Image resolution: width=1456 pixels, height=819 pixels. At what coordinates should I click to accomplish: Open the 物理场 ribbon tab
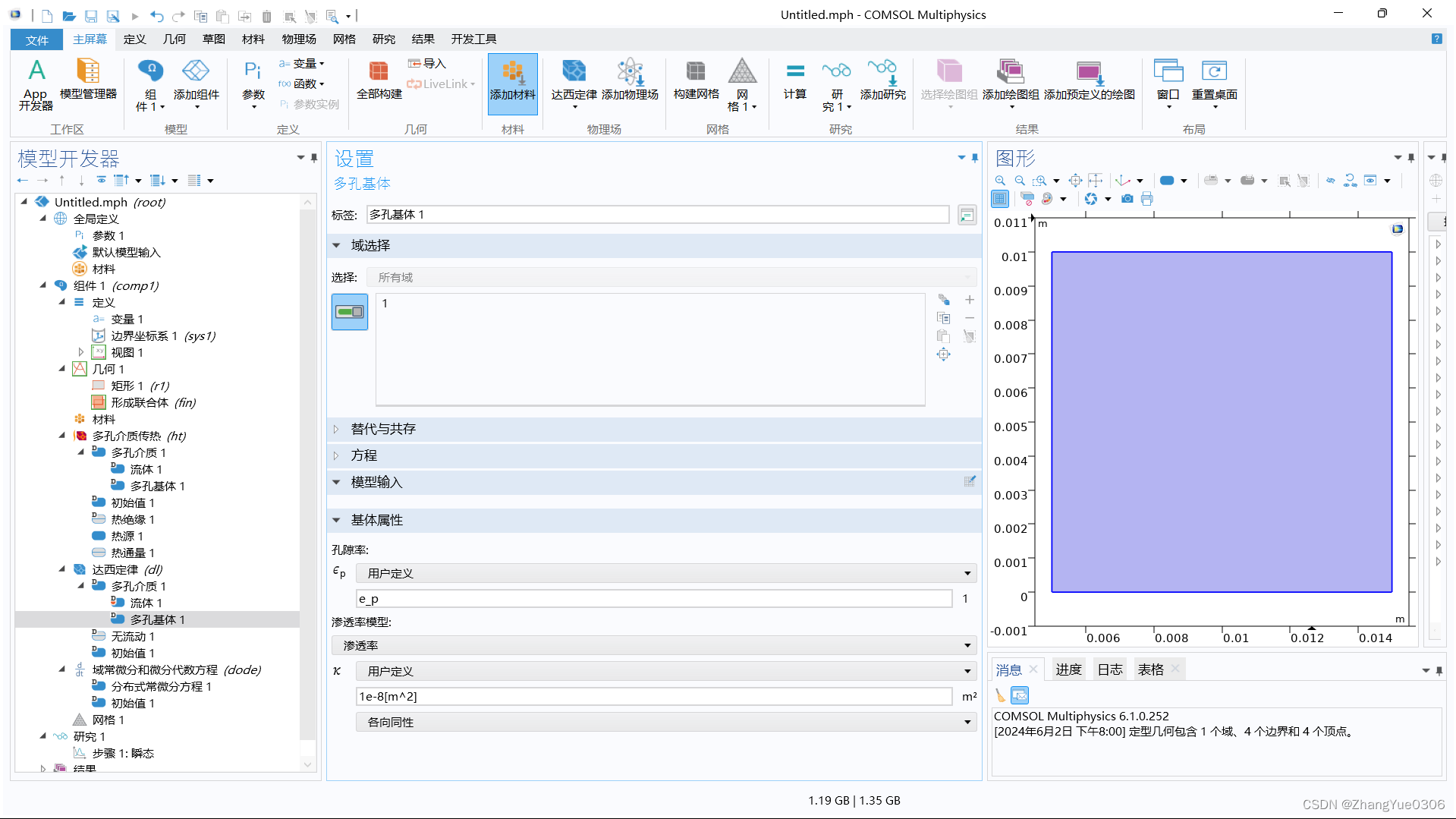298,39
